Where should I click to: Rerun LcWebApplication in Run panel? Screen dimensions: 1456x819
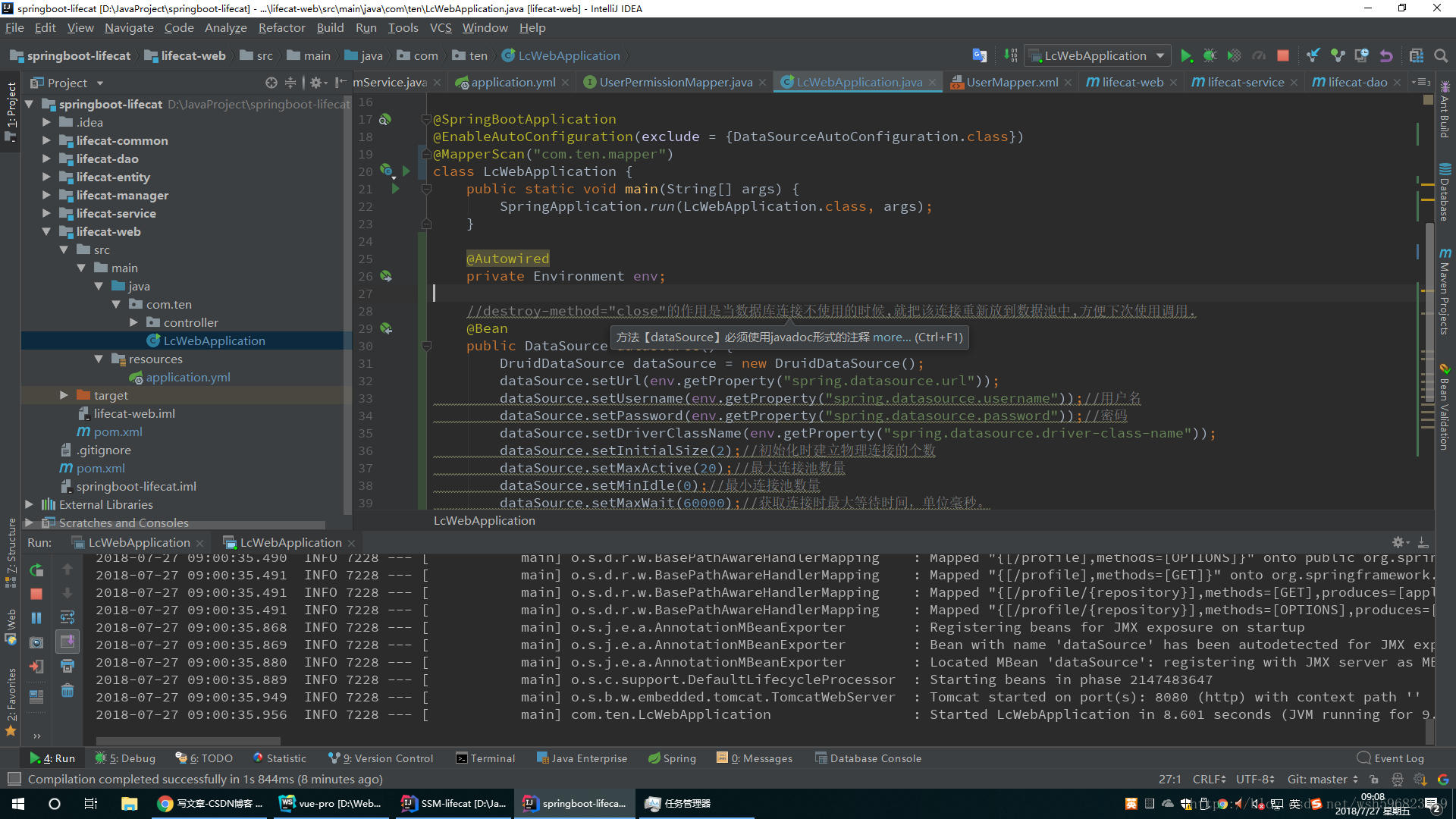pos(36,570)
